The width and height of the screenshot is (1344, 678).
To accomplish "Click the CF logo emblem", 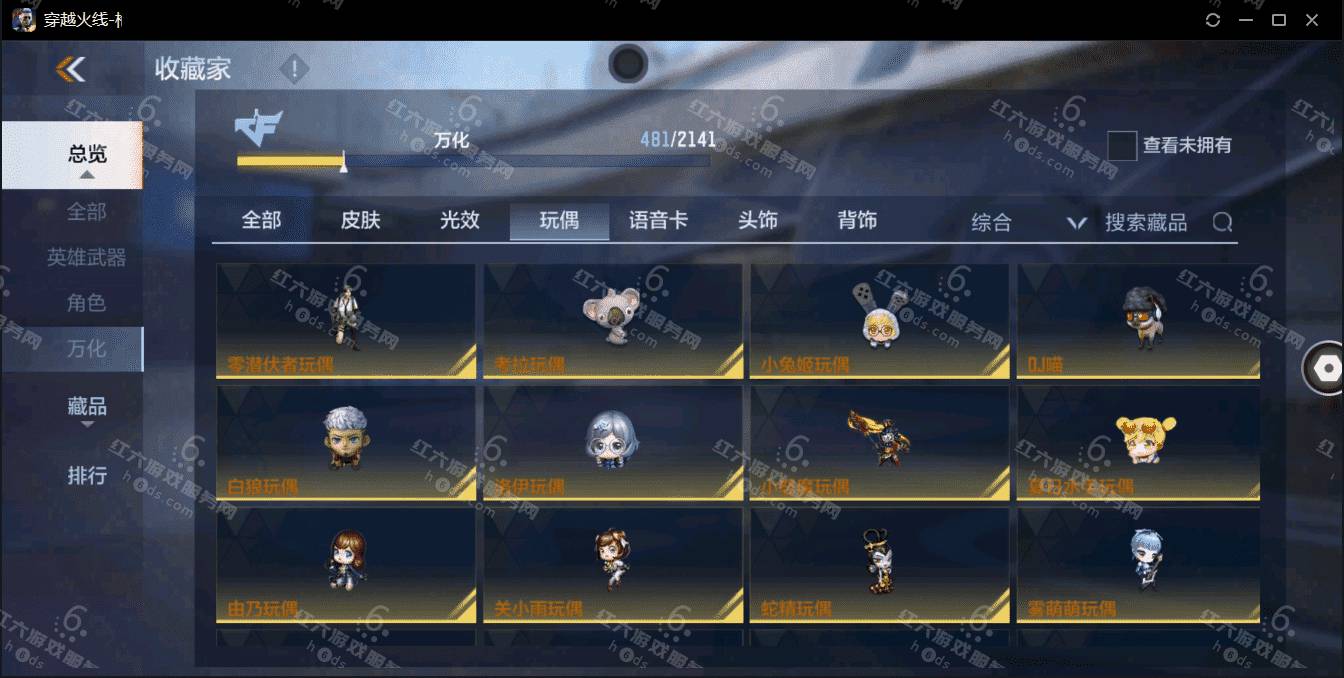I will click(258, 128).
